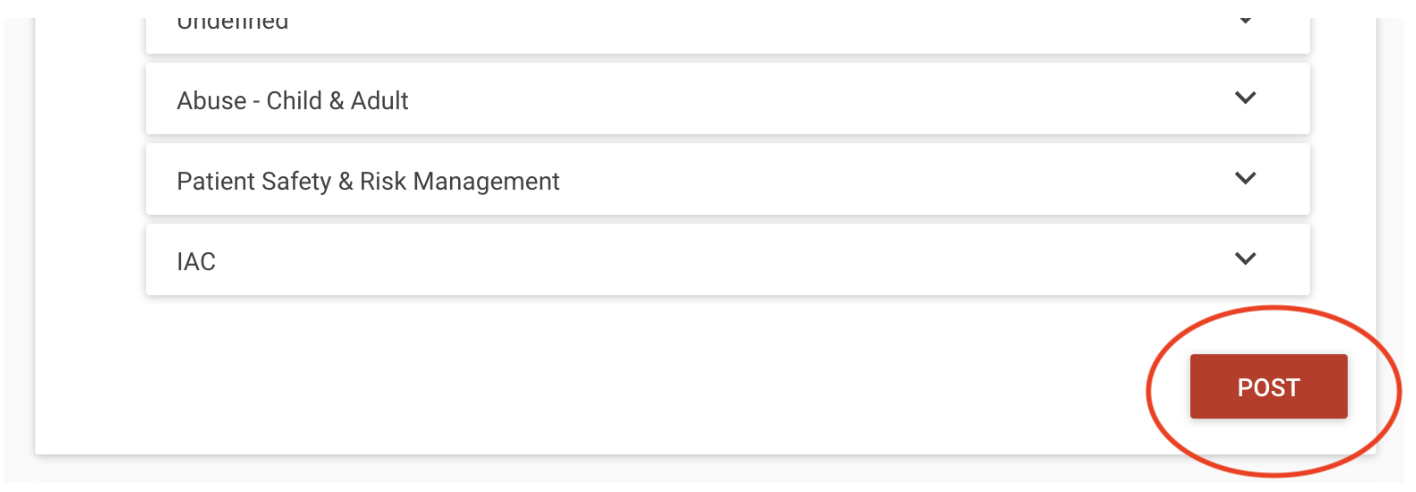Click the chevron on the partially visible Undefined row
This screenshot has height=492, width=1416.
point(1245,20)
